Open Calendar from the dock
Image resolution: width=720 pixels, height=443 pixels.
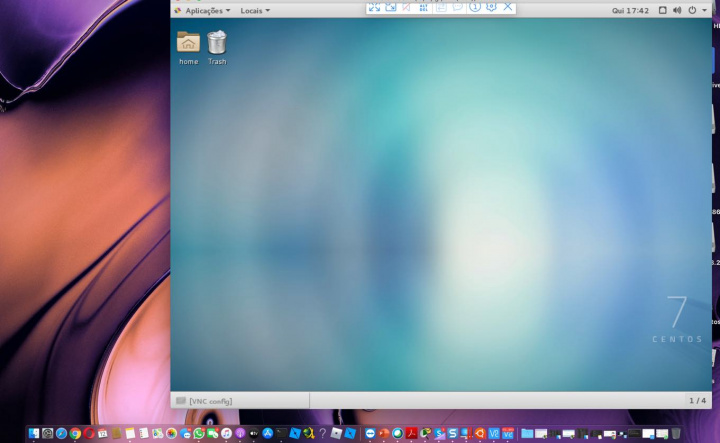103,433
